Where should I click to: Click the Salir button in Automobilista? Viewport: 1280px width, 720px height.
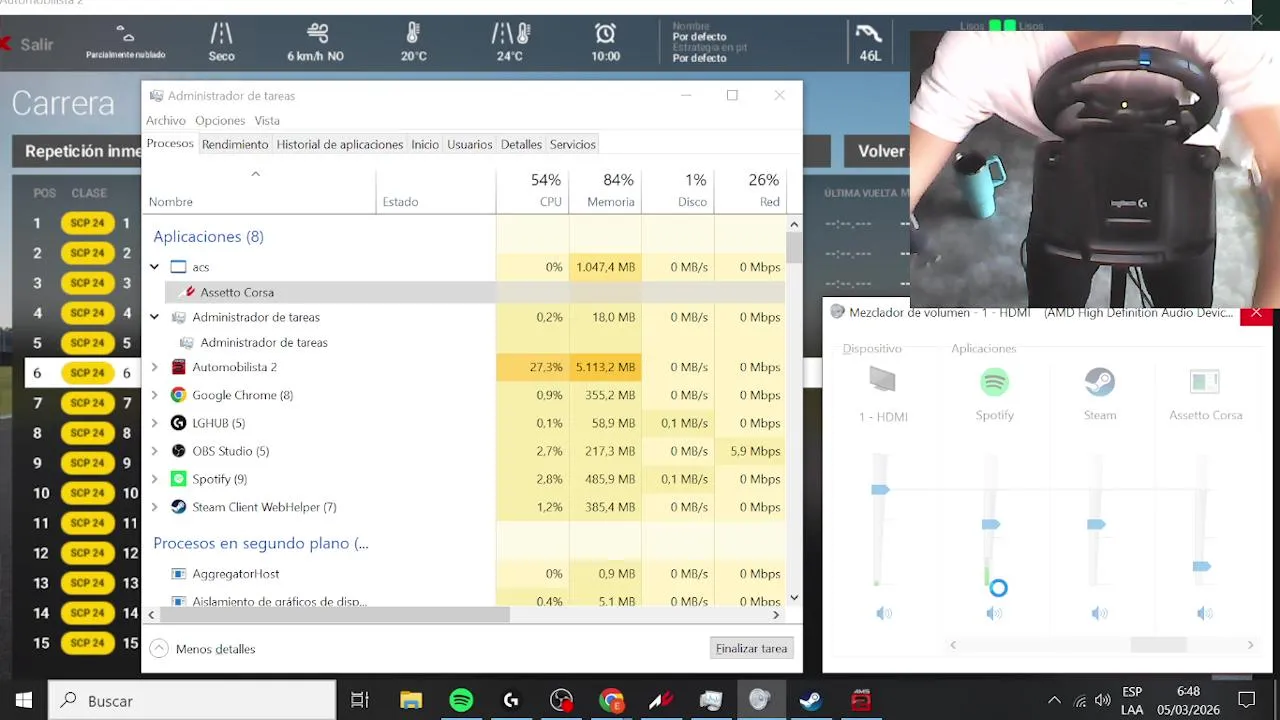click(x=27, y=44)
